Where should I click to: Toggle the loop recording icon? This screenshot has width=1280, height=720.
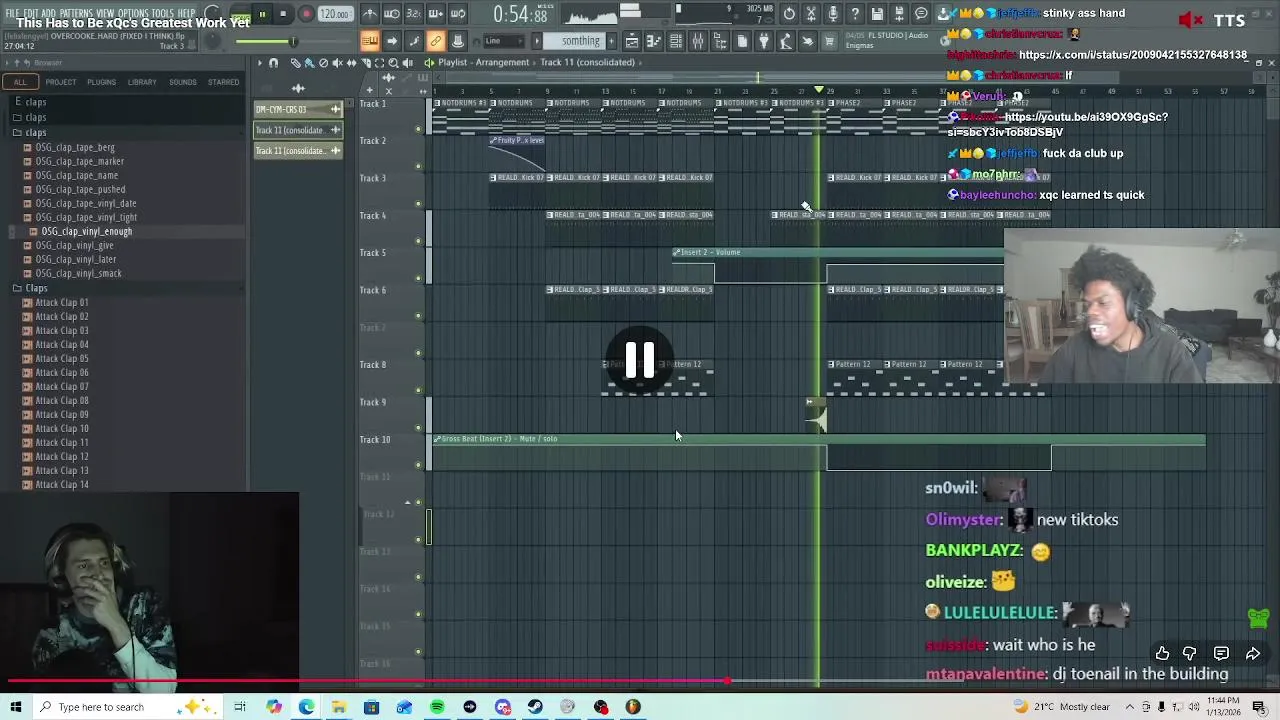pos(458,14)
